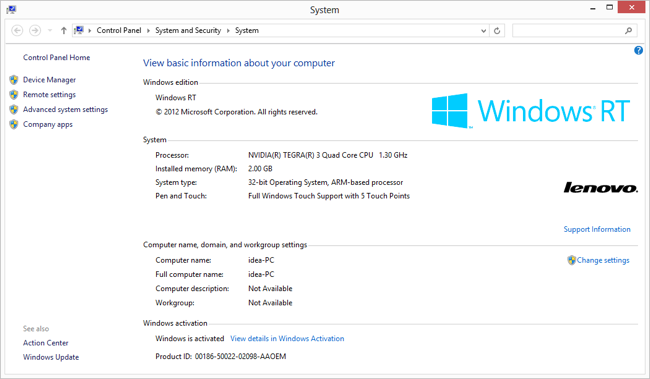Viewport: 650px width, 379px height.
Task: Open Remote settings
Action: [49, 95]
